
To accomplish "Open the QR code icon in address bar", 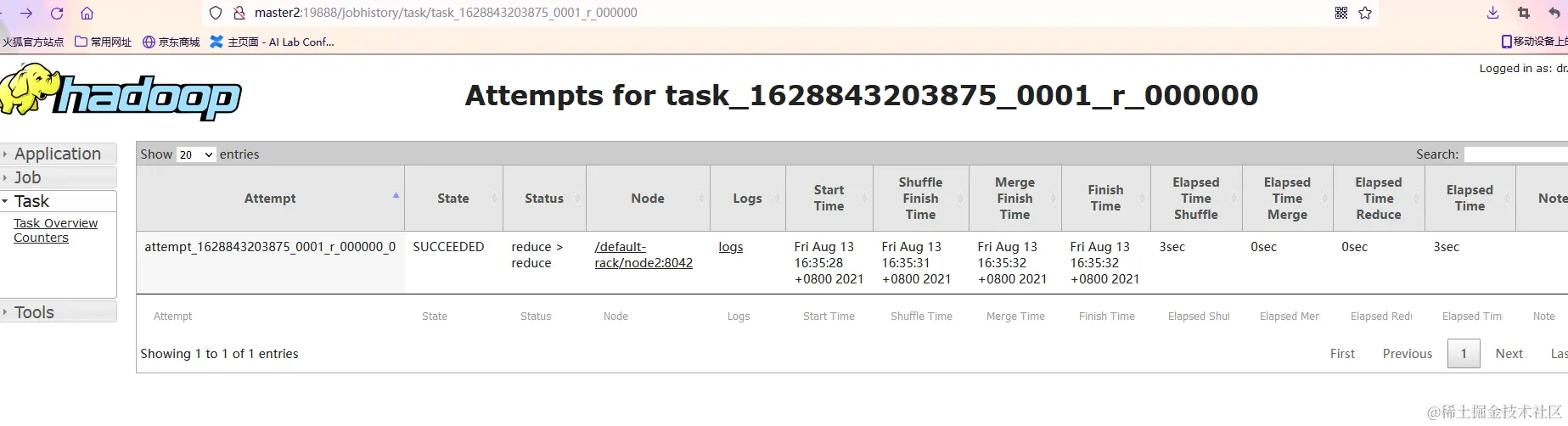I will (1341, 13).
